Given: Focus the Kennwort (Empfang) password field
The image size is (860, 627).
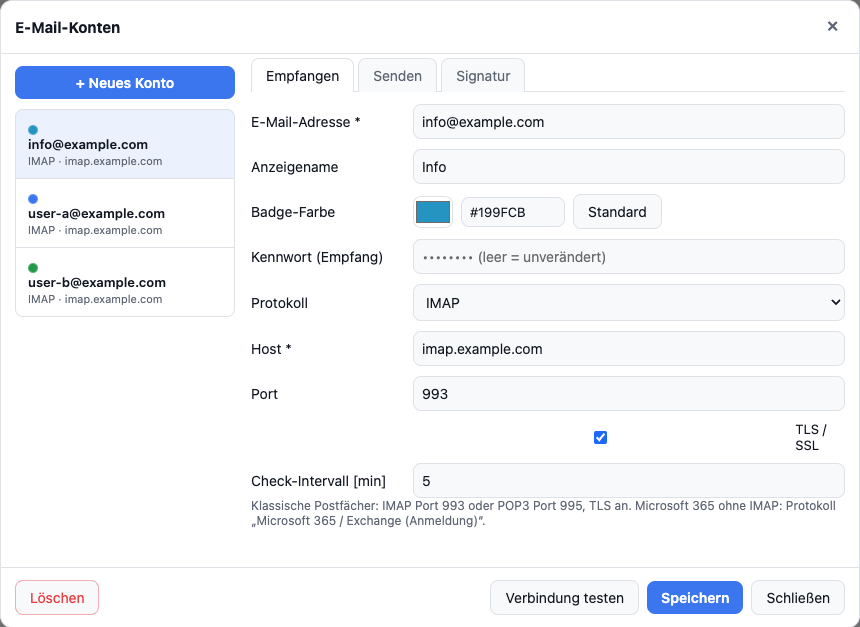Looking at the screenshot, I should click(629, 257).
